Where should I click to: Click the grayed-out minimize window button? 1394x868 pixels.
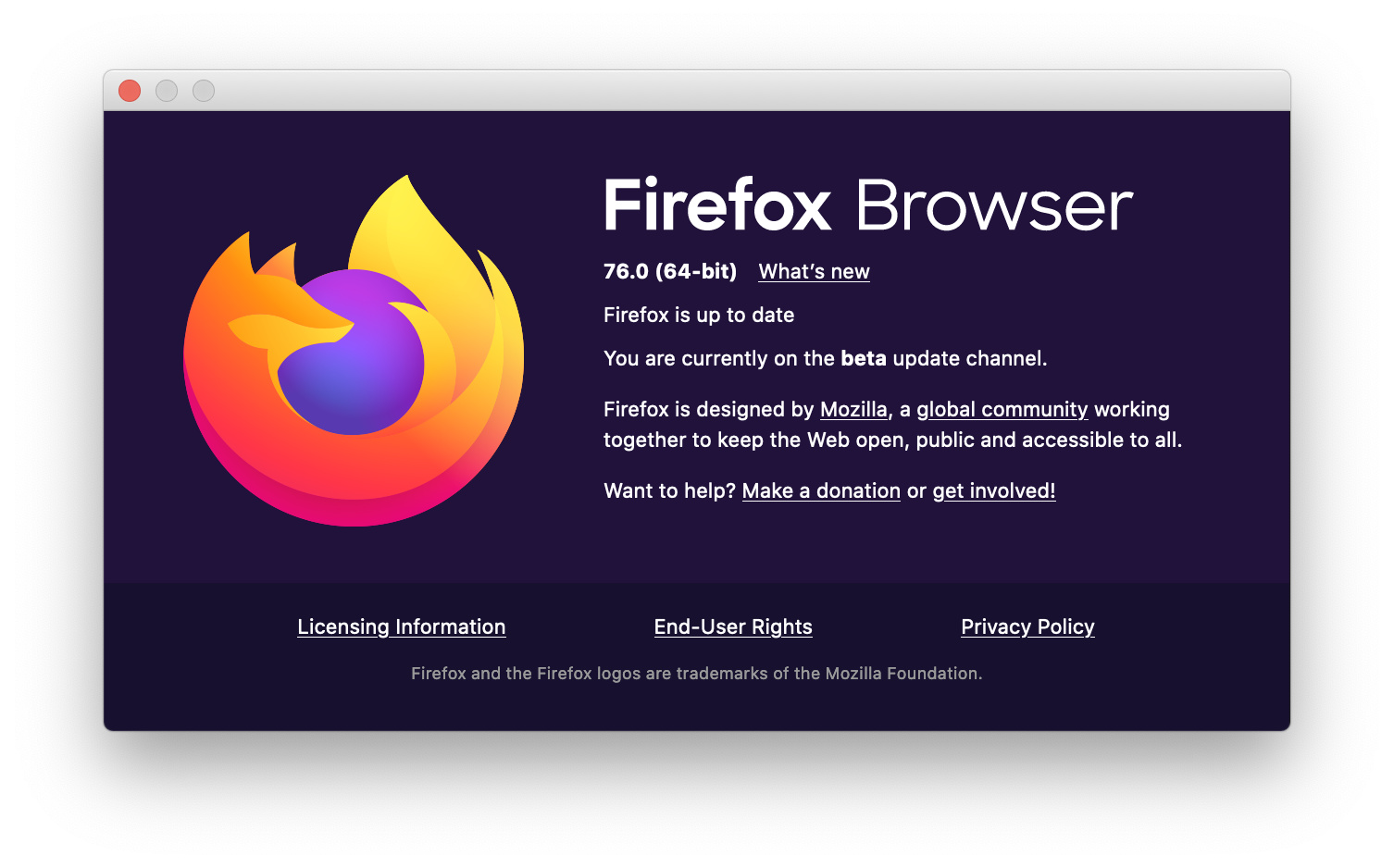point(167,91)
